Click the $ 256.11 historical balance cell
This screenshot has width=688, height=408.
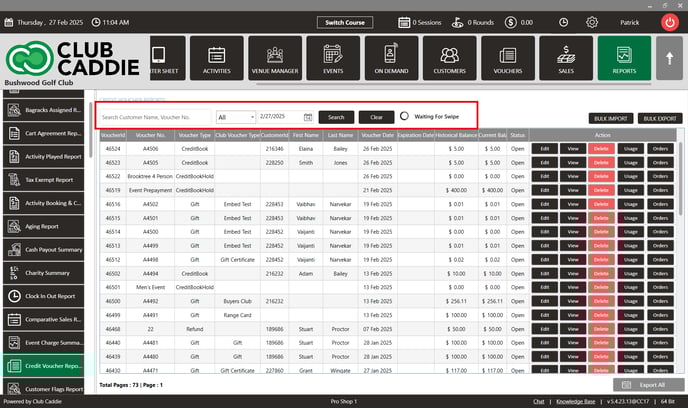[456, 301]
